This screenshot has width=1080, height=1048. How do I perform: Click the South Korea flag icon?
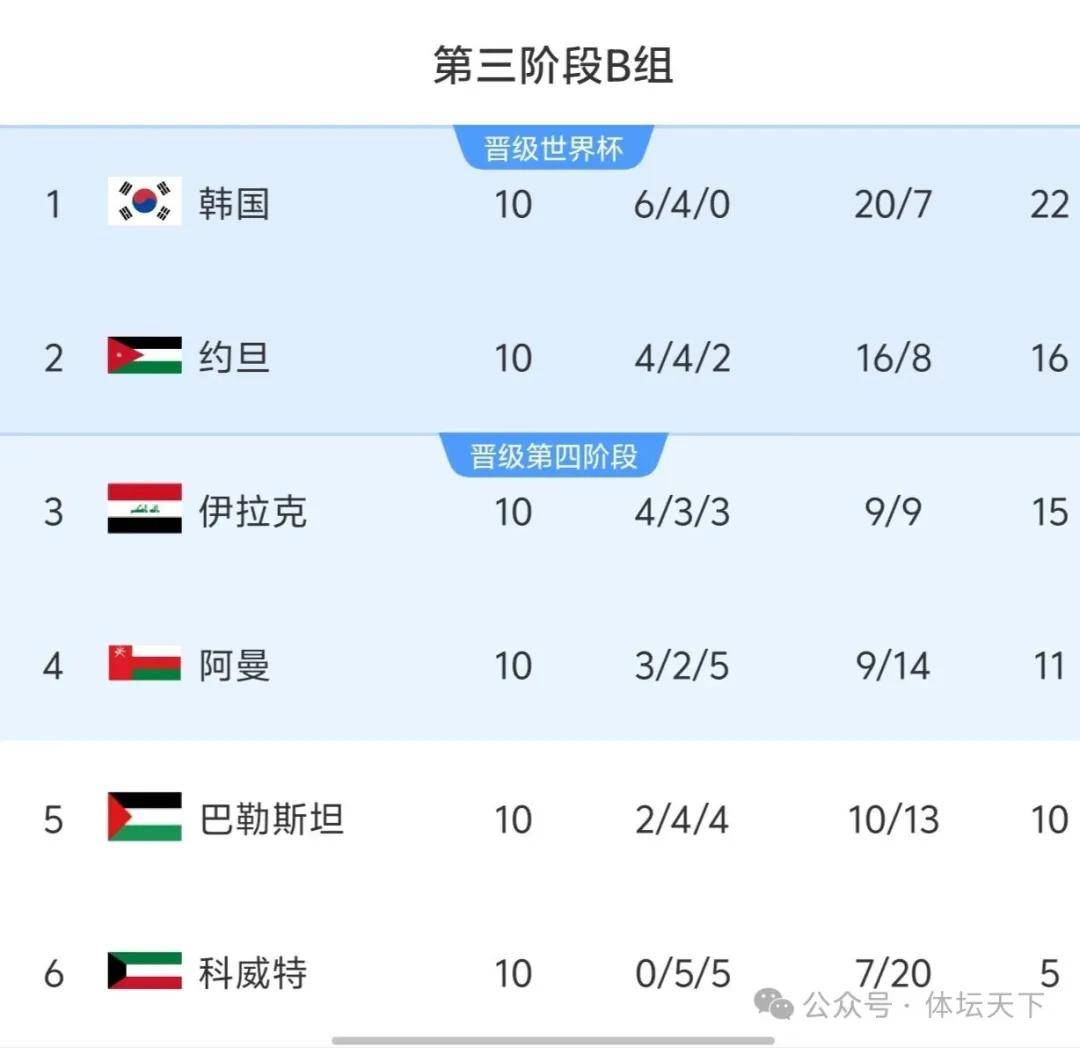pos(145,203)
